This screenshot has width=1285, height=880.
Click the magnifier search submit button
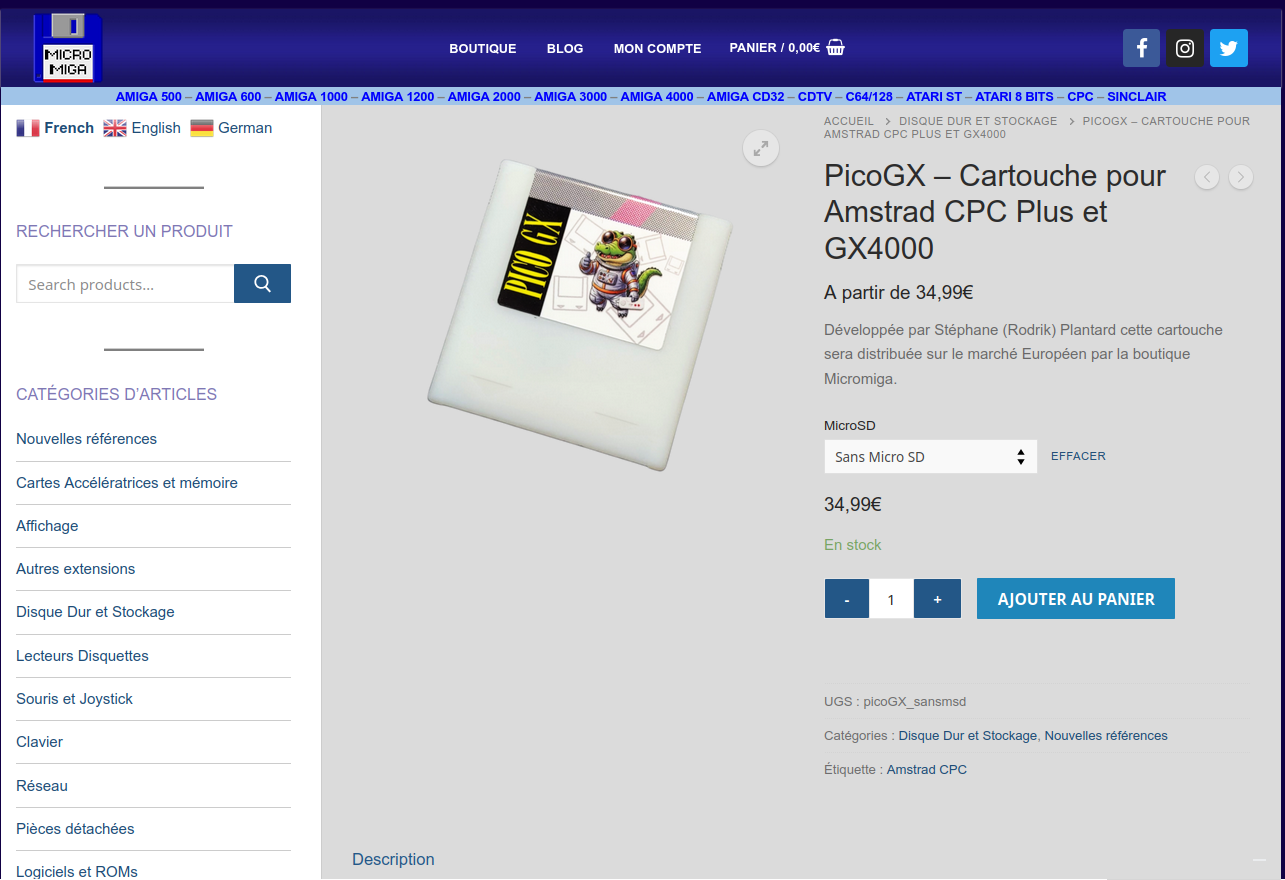pos(262,284)
